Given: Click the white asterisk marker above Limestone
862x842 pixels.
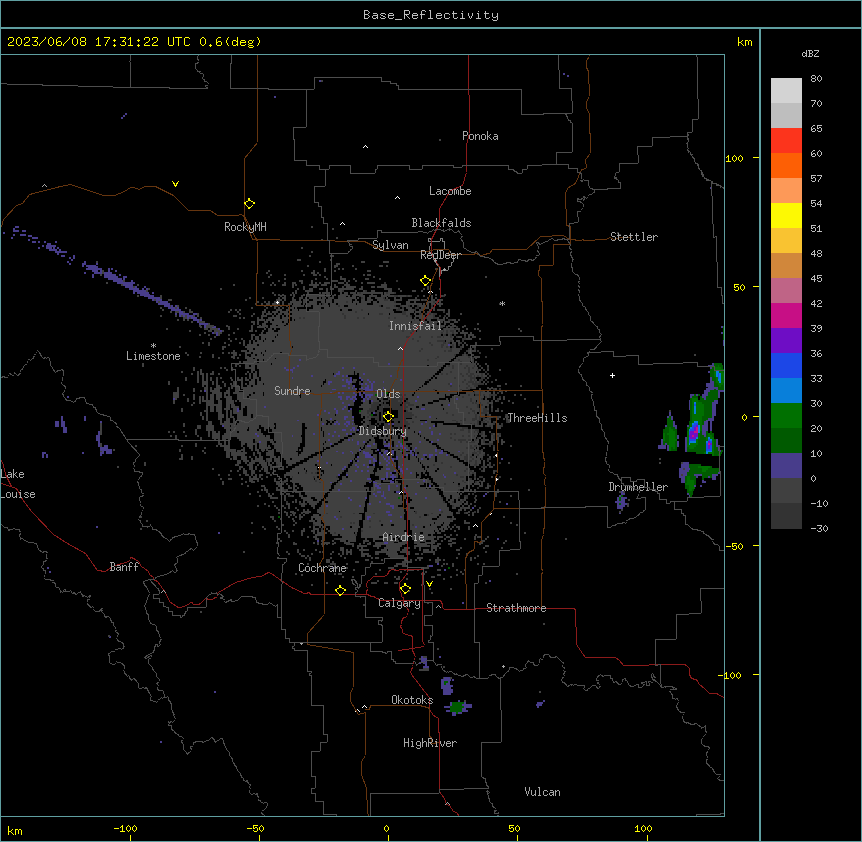Looking at the screenshot, I should click(153, 346).
